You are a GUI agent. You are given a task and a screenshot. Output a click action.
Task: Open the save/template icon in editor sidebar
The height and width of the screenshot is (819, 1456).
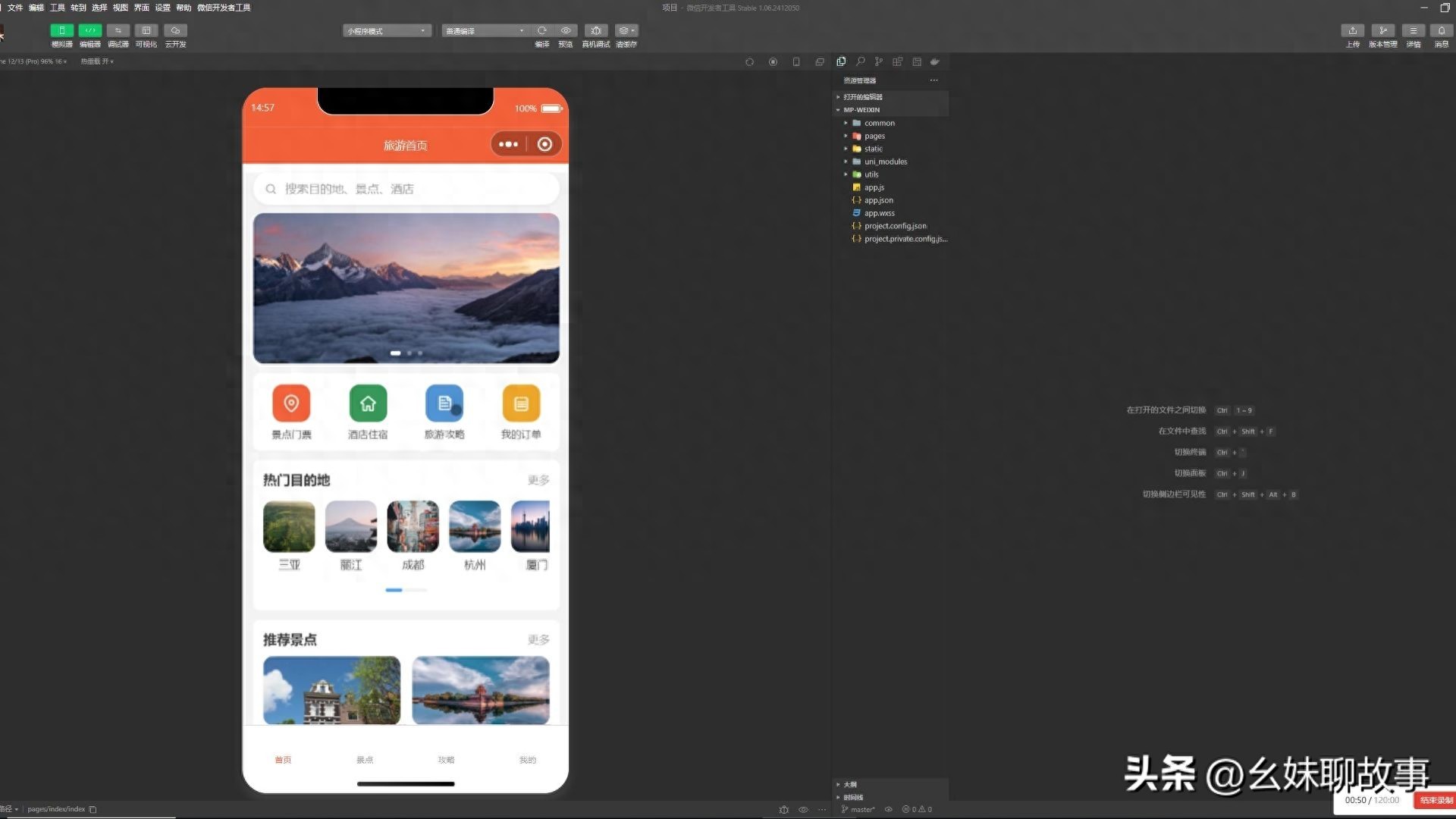point(917,61)
